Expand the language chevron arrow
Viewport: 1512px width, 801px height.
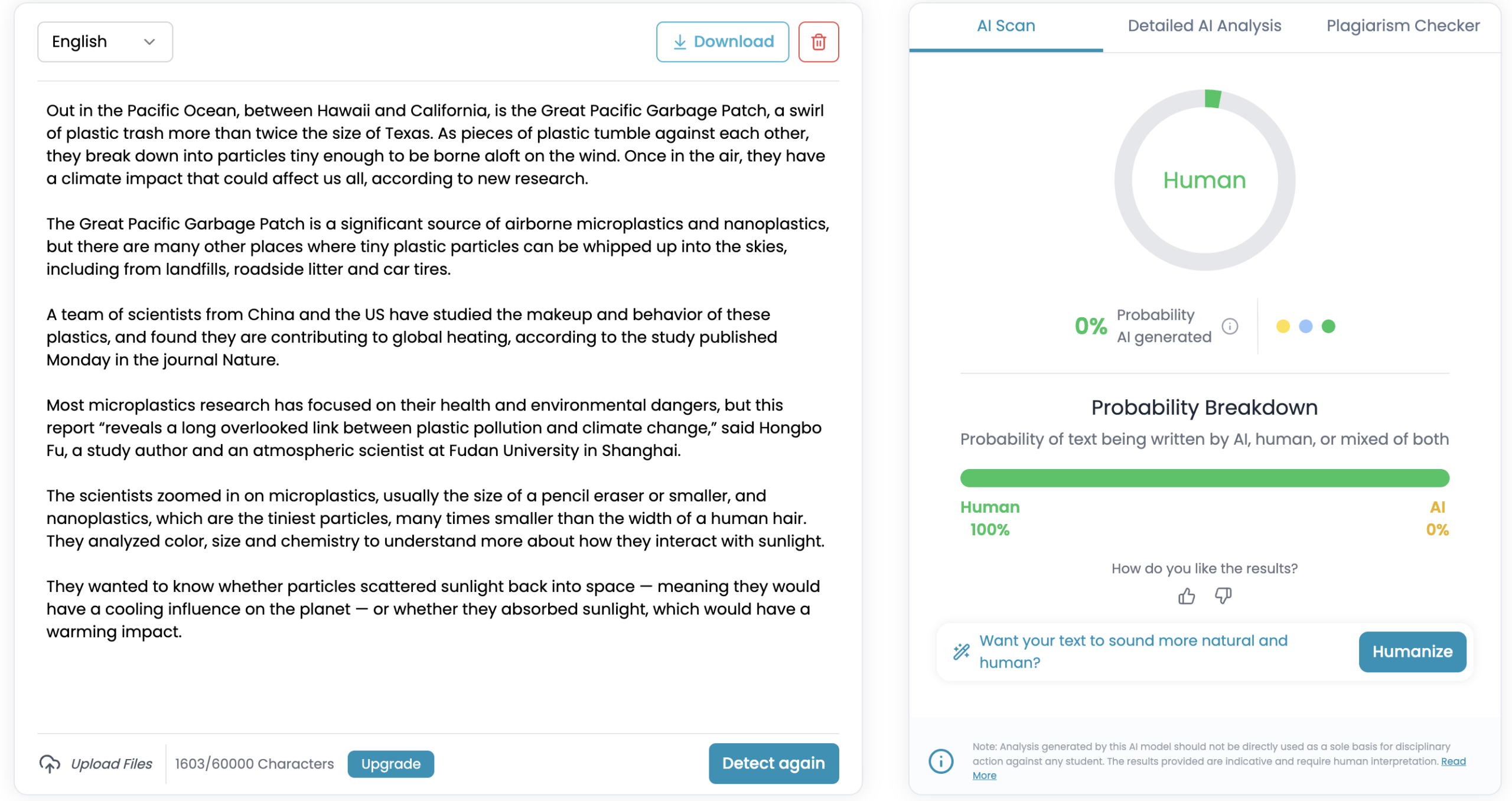149,42
